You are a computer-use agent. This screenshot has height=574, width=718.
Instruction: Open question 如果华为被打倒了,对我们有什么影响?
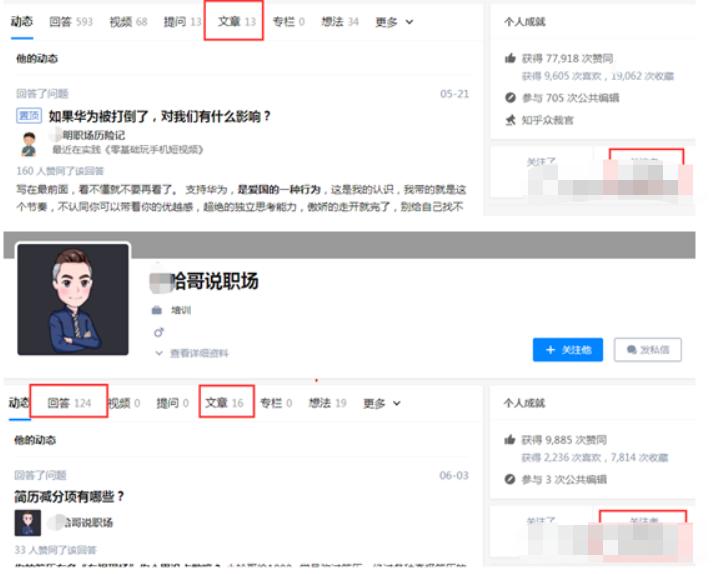[159, 116]
